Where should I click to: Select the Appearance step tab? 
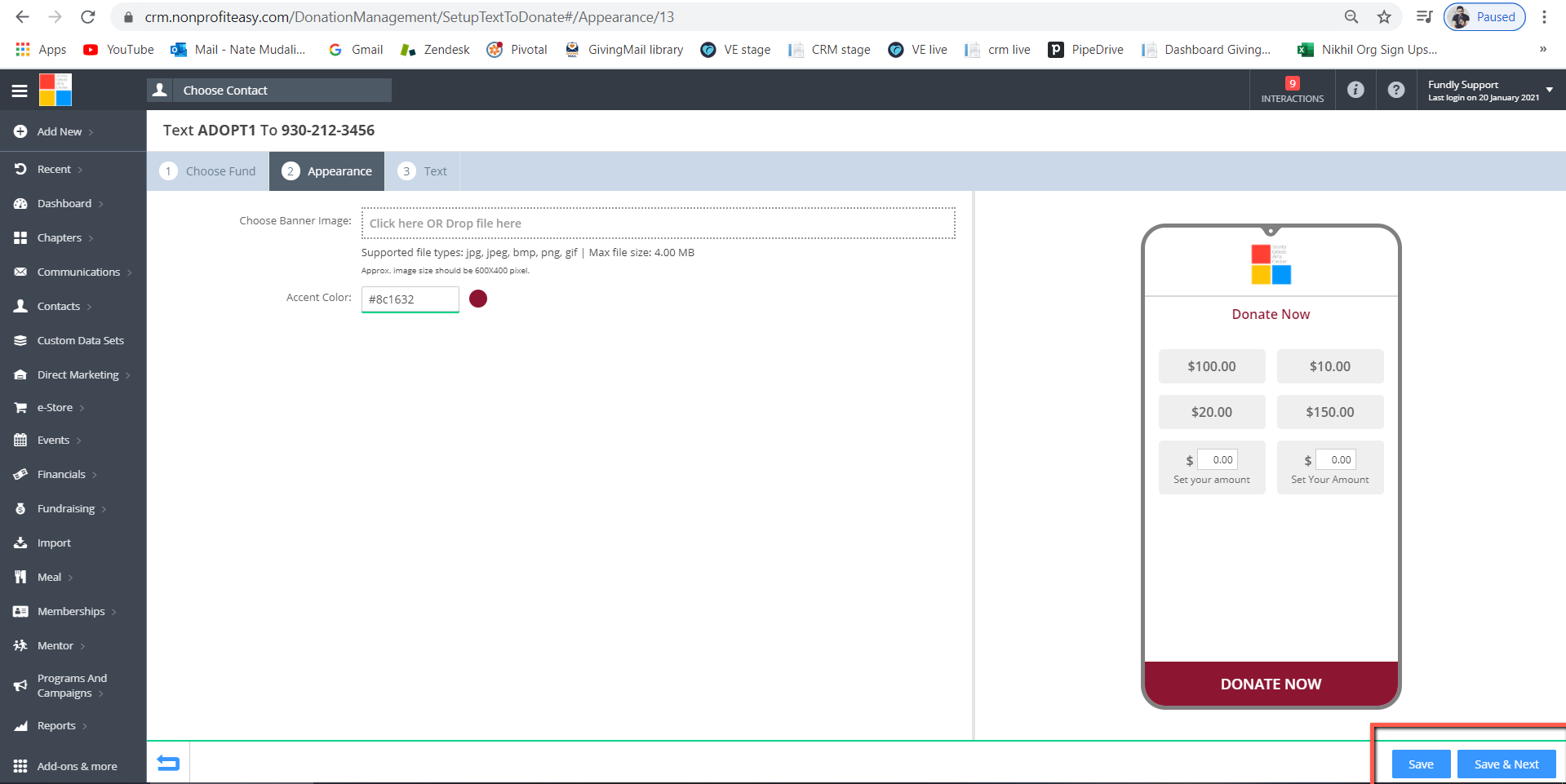(x=326, y=171)
